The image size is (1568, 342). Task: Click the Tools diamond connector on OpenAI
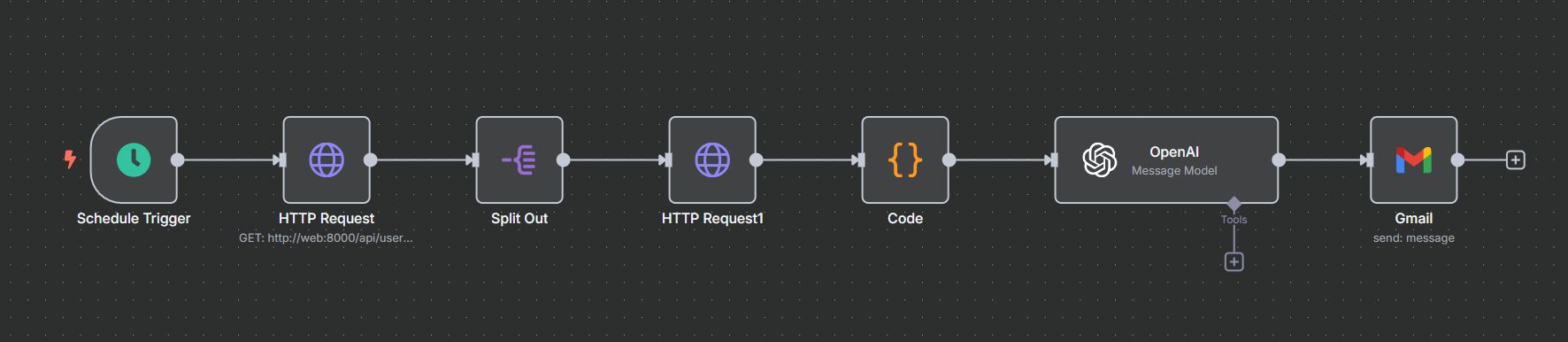(1234, 204)
